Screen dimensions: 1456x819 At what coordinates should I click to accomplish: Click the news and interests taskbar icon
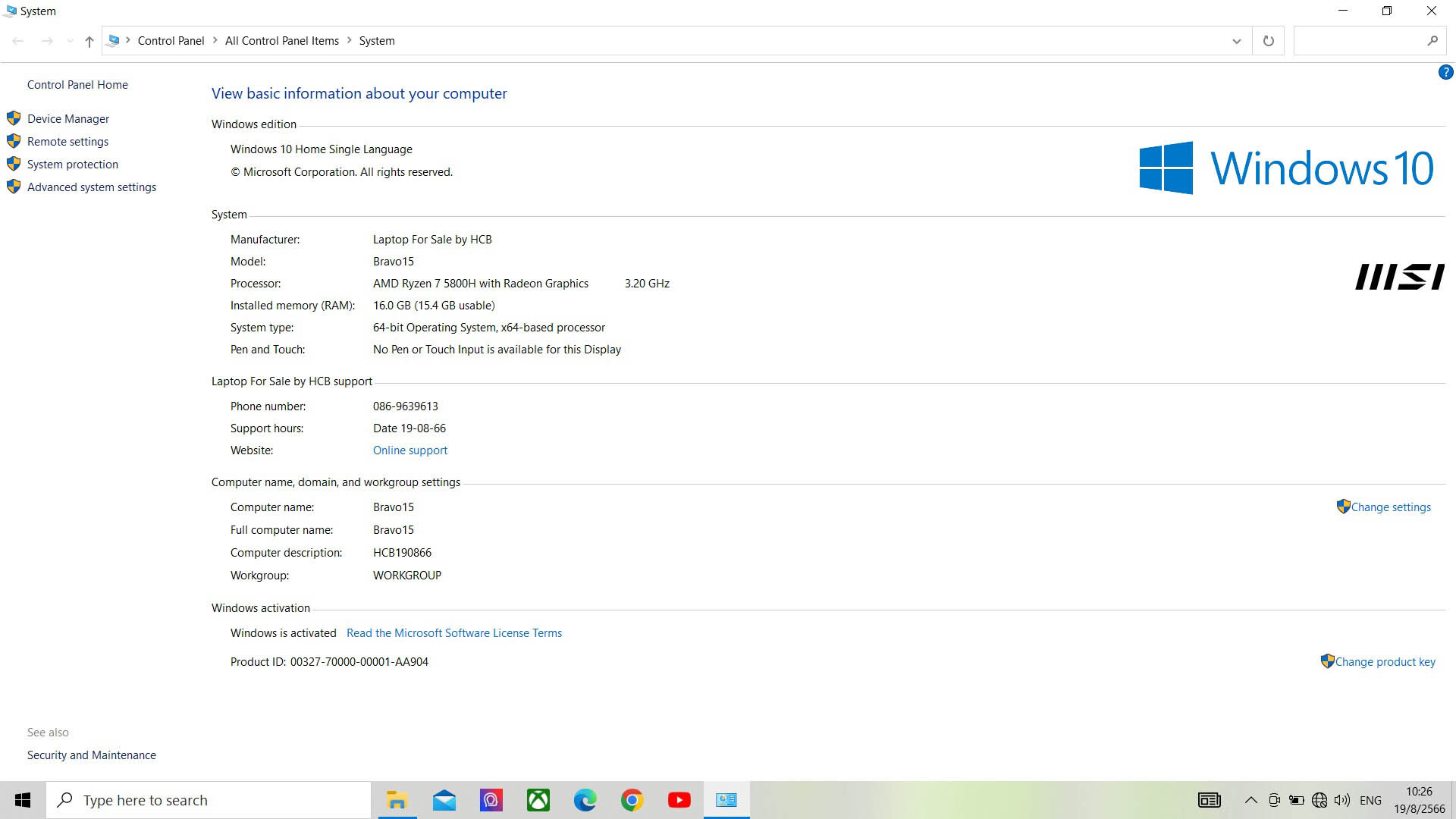(1210, 800)
